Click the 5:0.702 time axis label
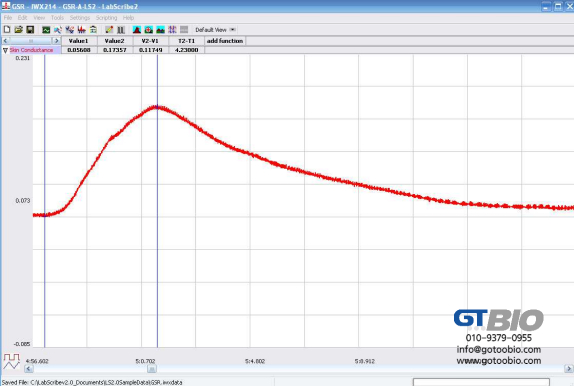The image size is (574, 386). pos(145,361)
